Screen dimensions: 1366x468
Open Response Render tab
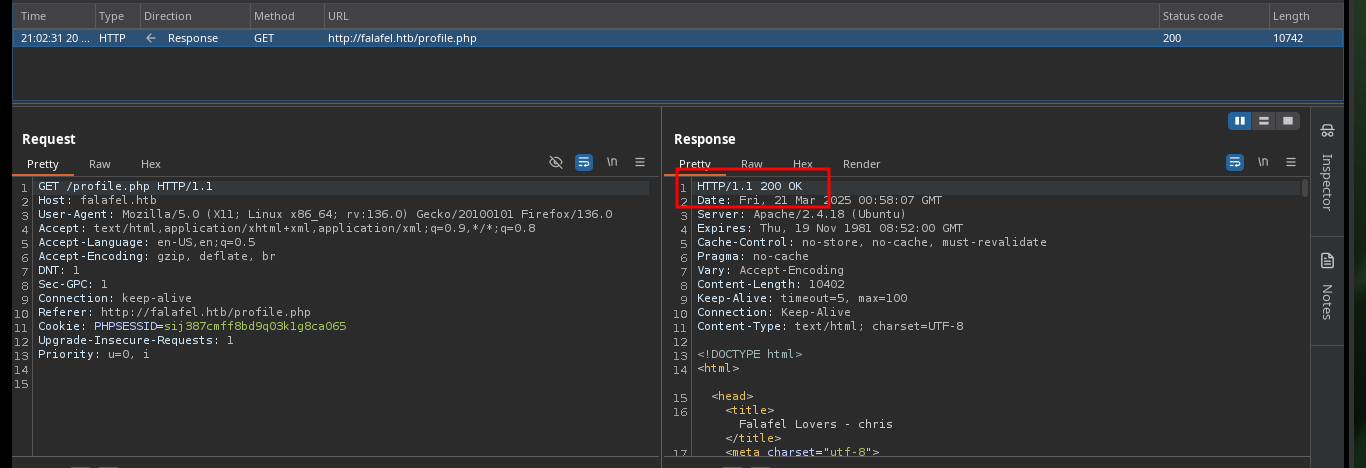coord(862,164)
